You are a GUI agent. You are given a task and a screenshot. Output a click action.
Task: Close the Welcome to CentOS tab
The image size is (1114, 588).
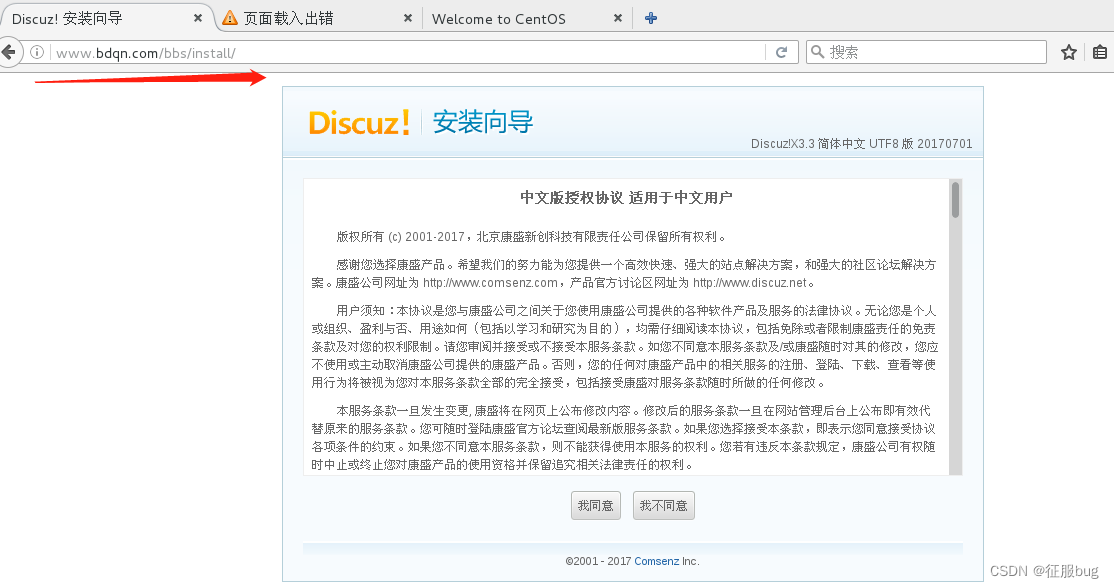(618, 18)
